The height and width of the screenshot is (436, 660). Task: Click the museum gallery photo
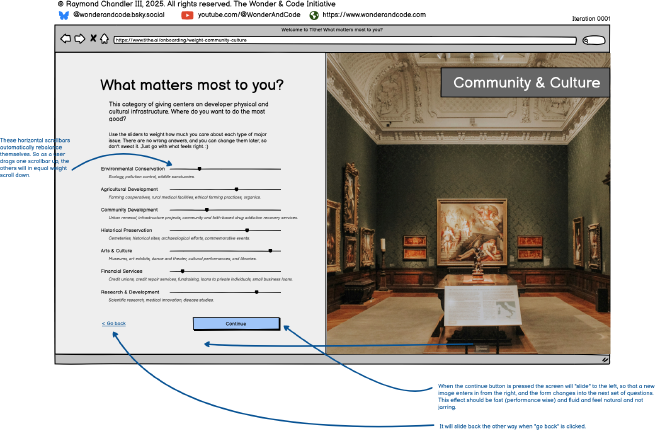(468, 204)
